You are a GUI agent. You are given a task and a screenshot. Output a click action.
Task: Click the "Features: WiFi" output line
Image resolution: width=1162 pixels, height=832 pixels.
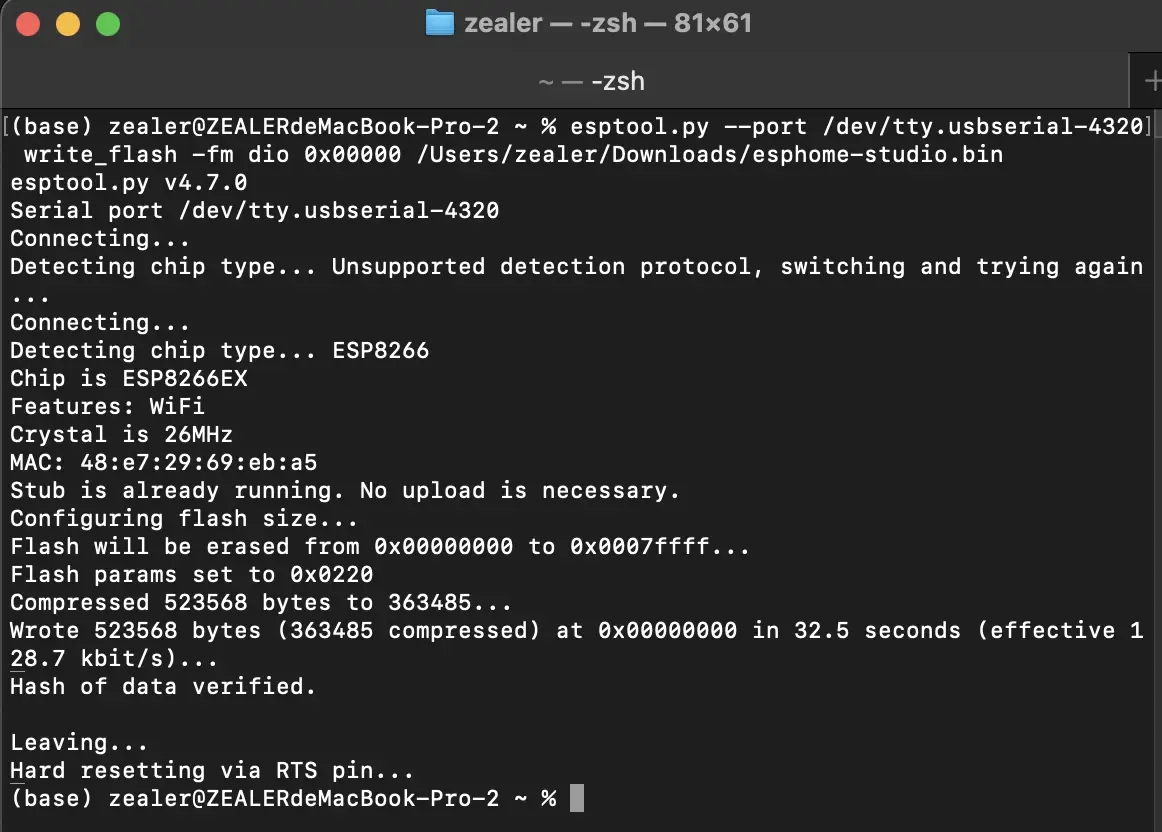(107, 406)
